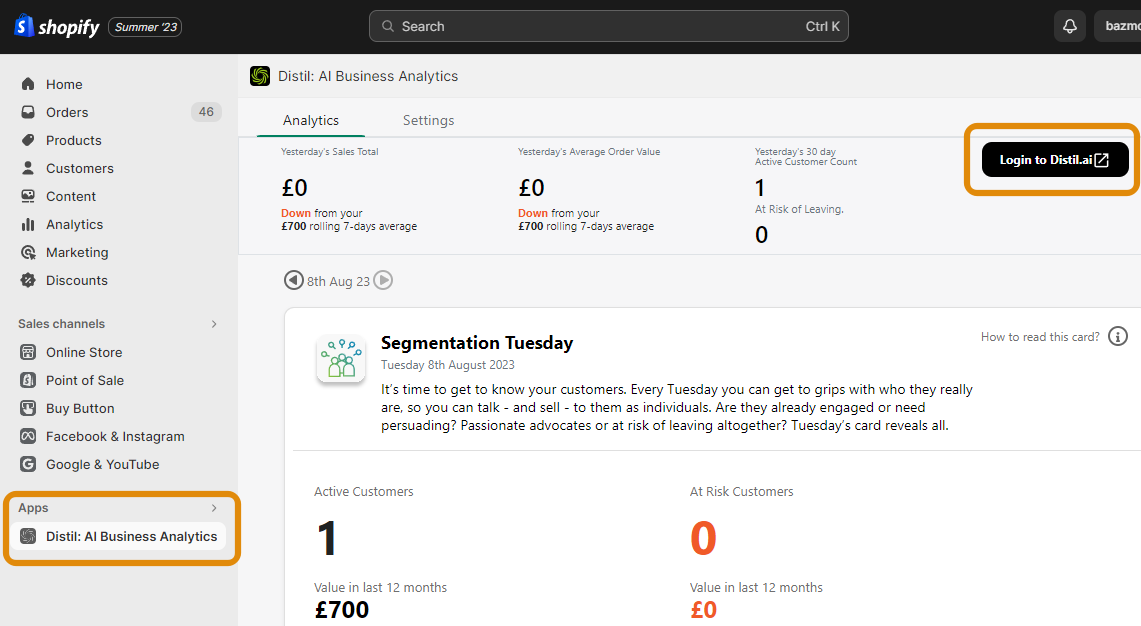Click the Buy Button icon
Viewport: 1141px width, 626px height.
tap(28, 408)
